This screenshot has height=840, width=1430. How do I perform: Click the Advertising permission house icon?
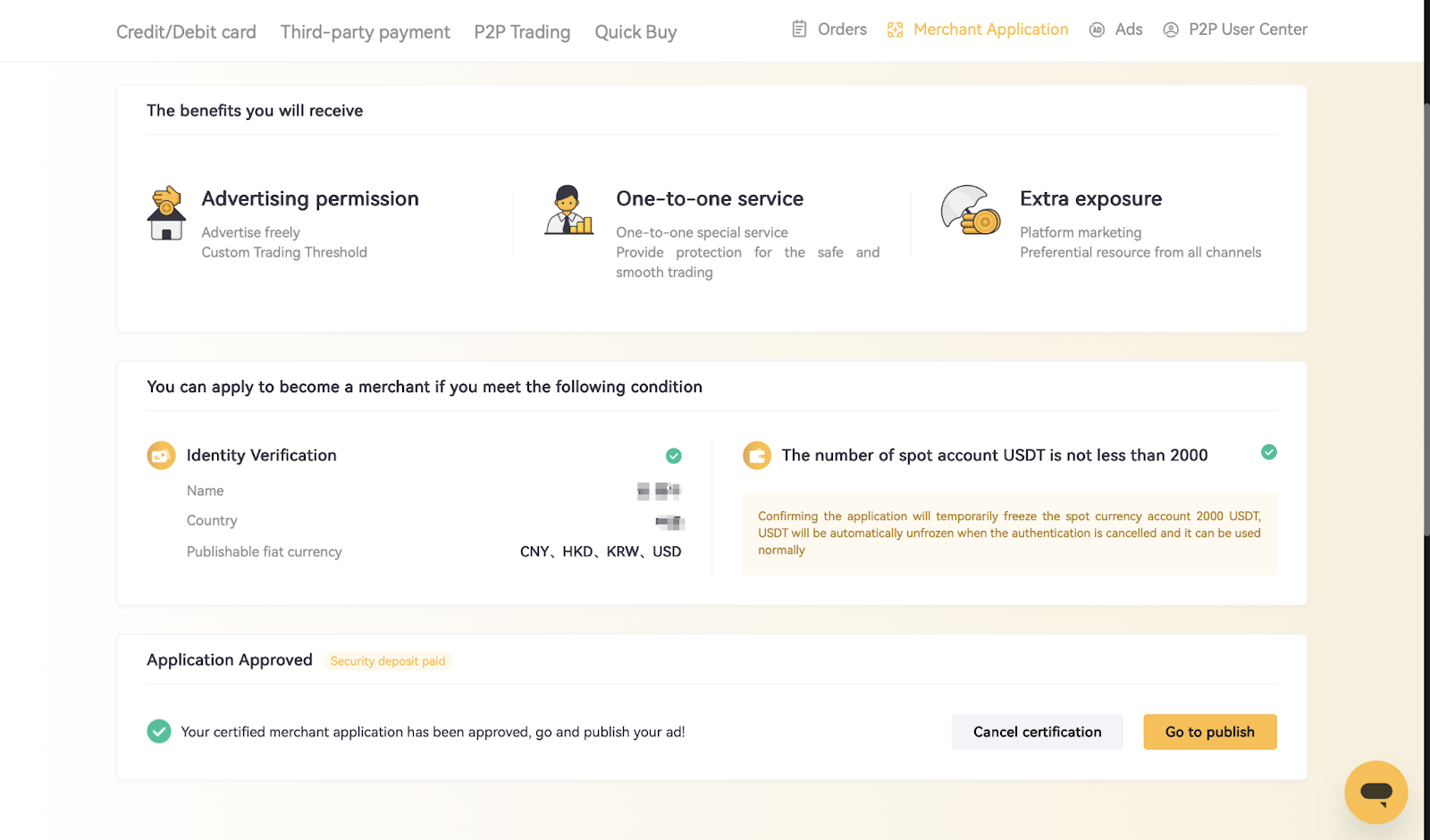tap(166, 214)
